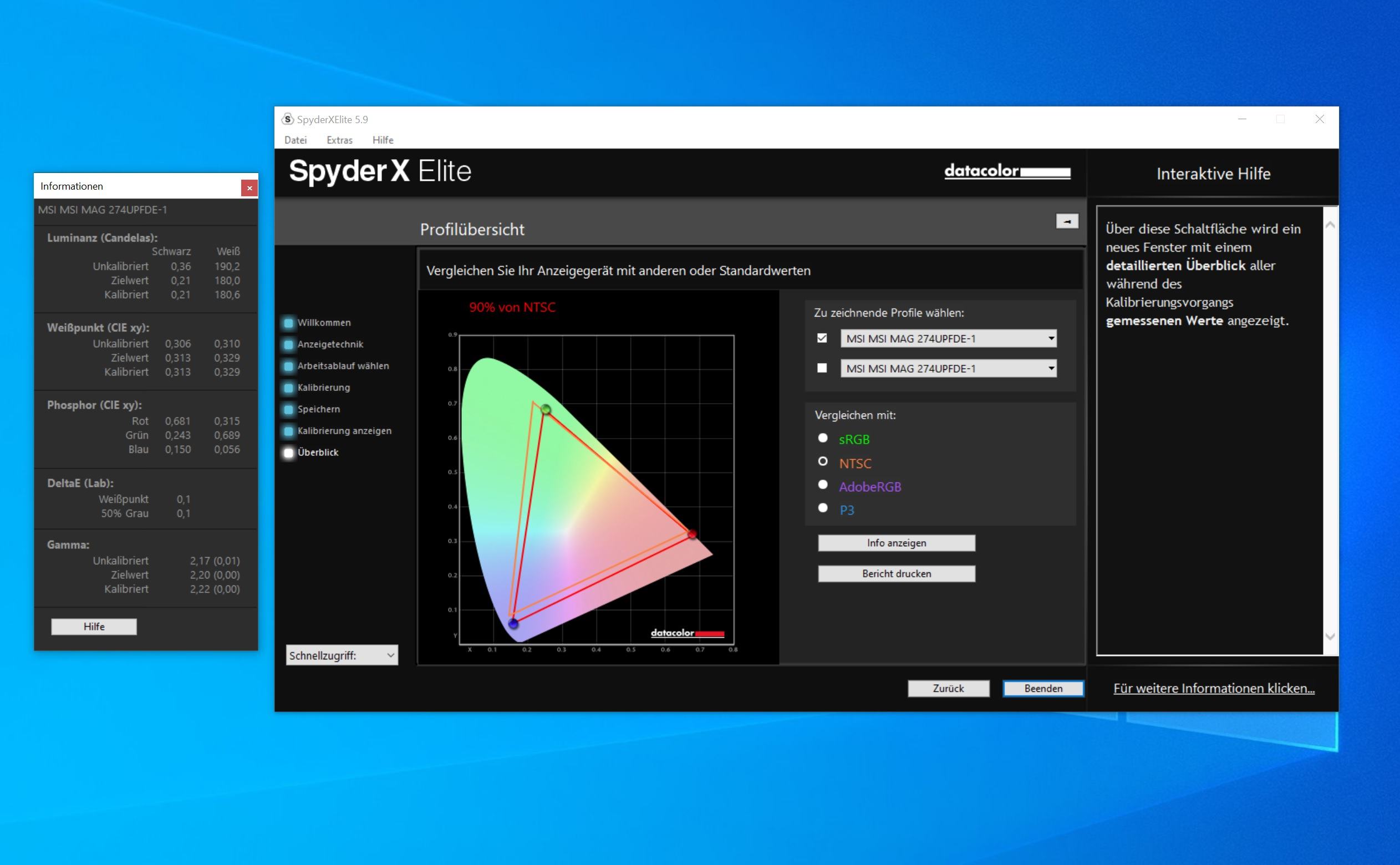Open the Für weitere Informationen klicken link
The height and width of the screenshot is (865, 1400).
coord(1214,688)
